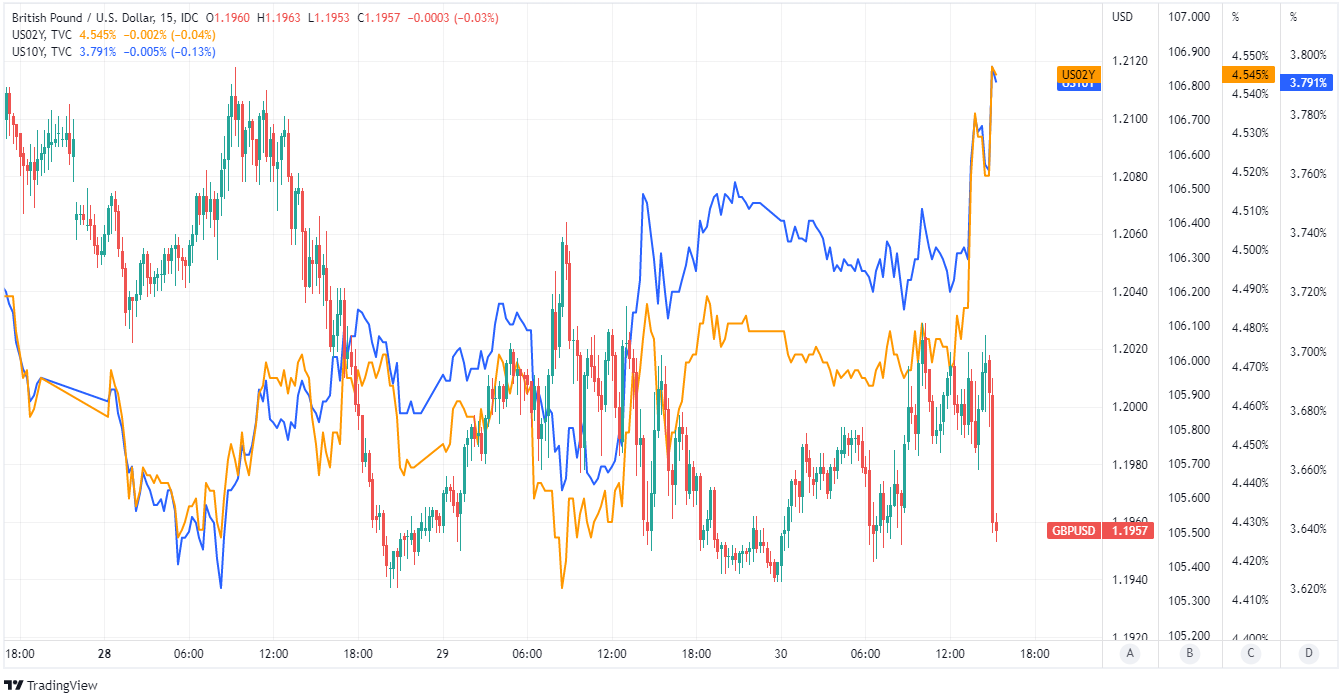1343x697 pixels.
Task: Select the US10Y, TVC legend entry
Action: 42,52
